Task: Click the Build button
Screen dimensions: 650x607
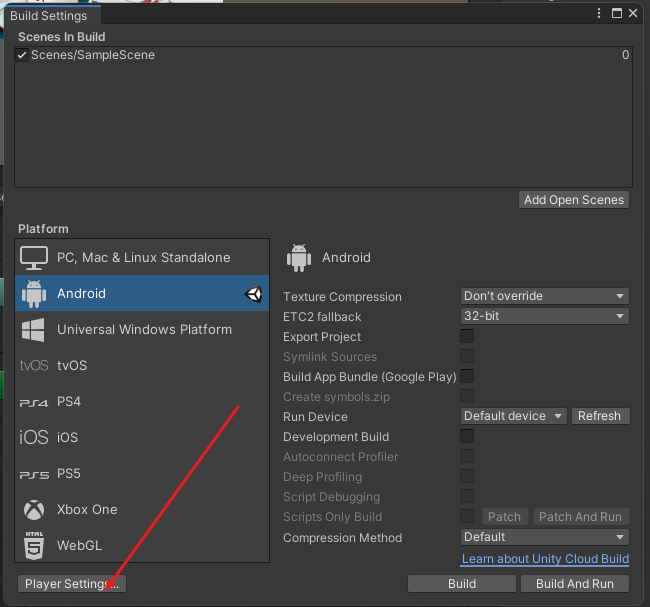Action: pos(462,584)
